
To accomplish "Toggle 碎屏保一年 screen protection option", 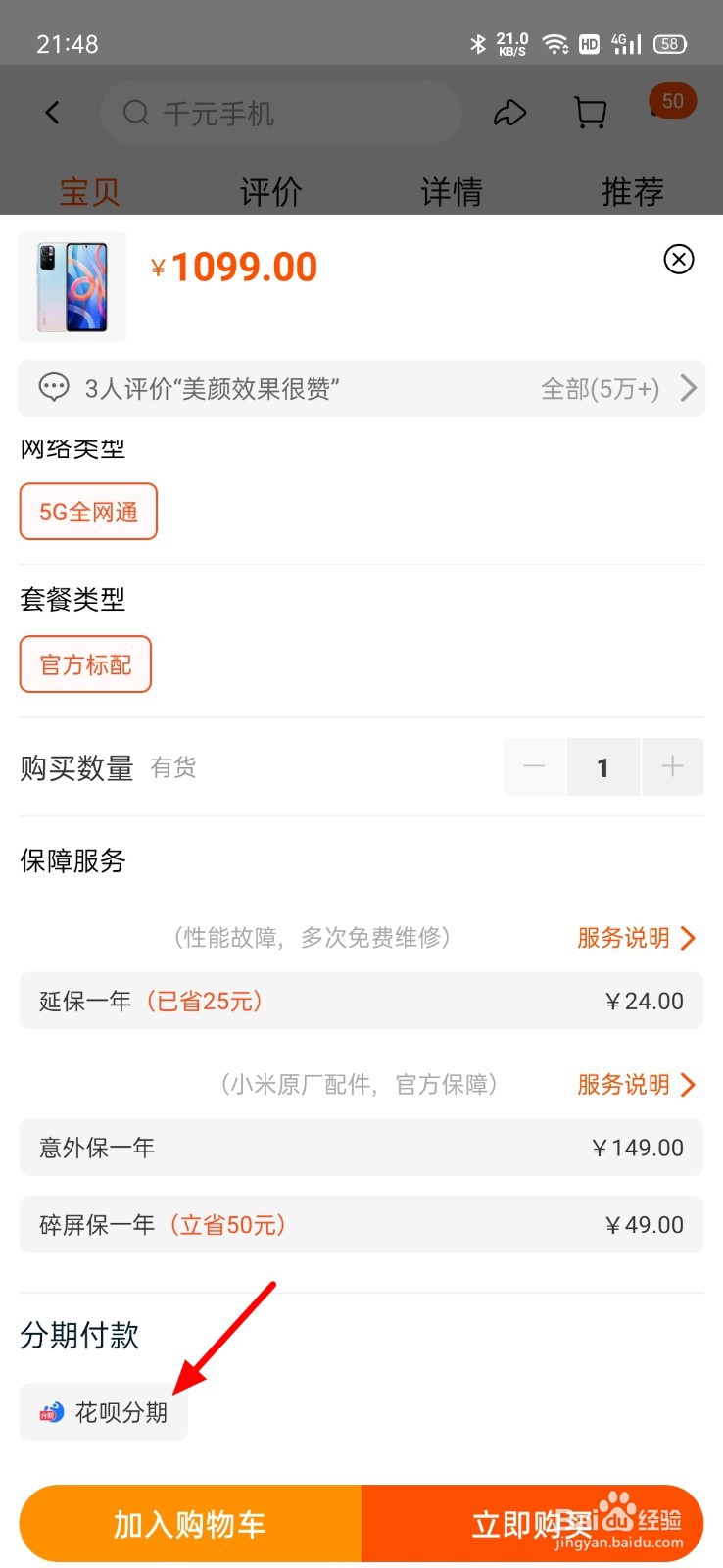I will click(361, 1224).
